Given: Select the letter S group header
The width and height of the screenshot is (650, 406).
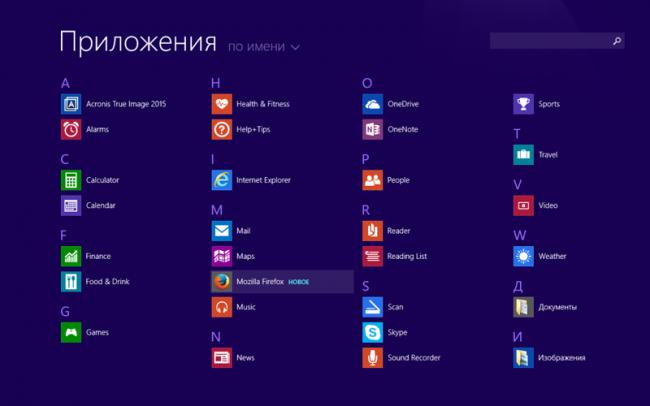Looking at the screenshot, I should (x=366, y=286).
